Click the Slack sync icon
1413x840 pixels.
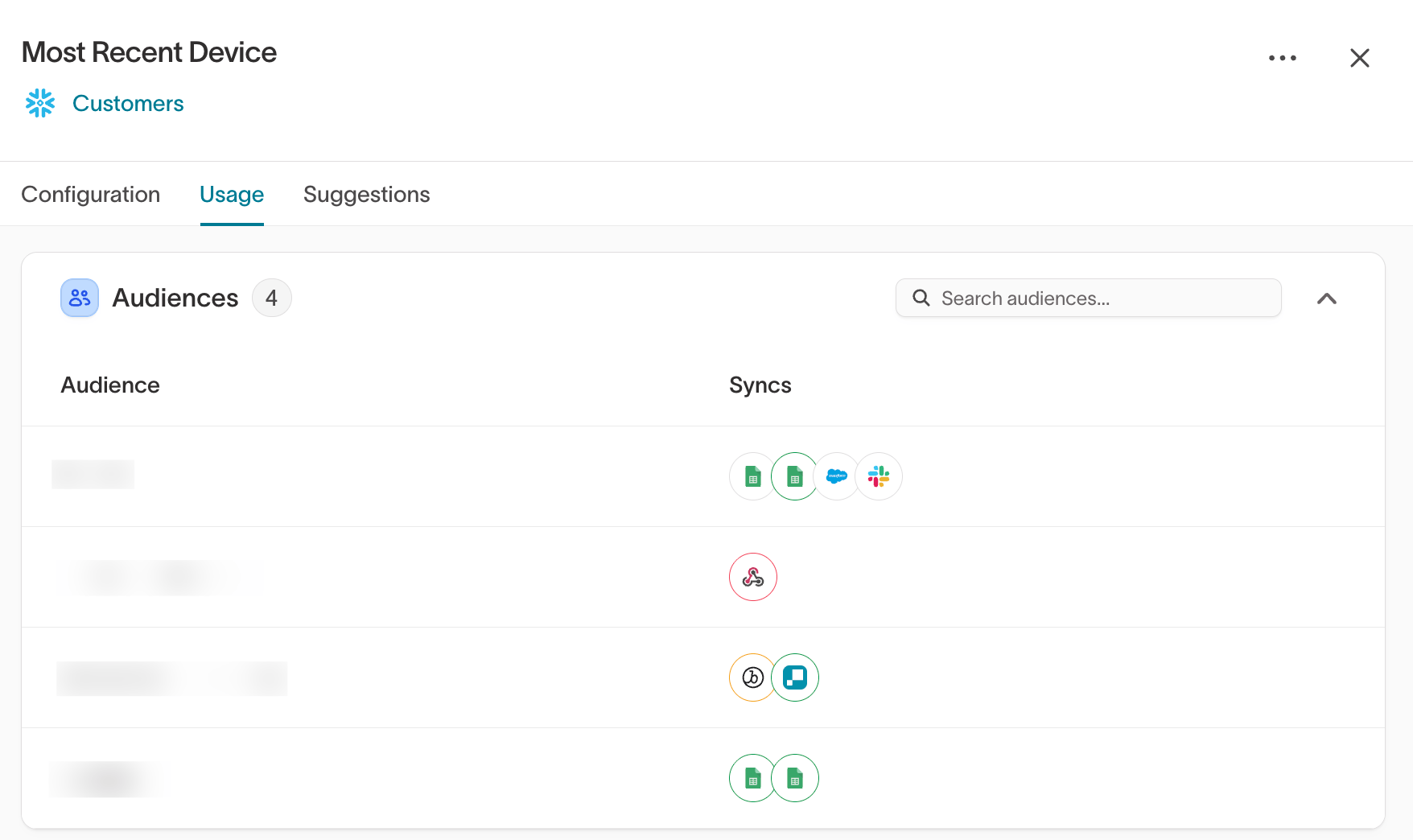pos(879,476)
